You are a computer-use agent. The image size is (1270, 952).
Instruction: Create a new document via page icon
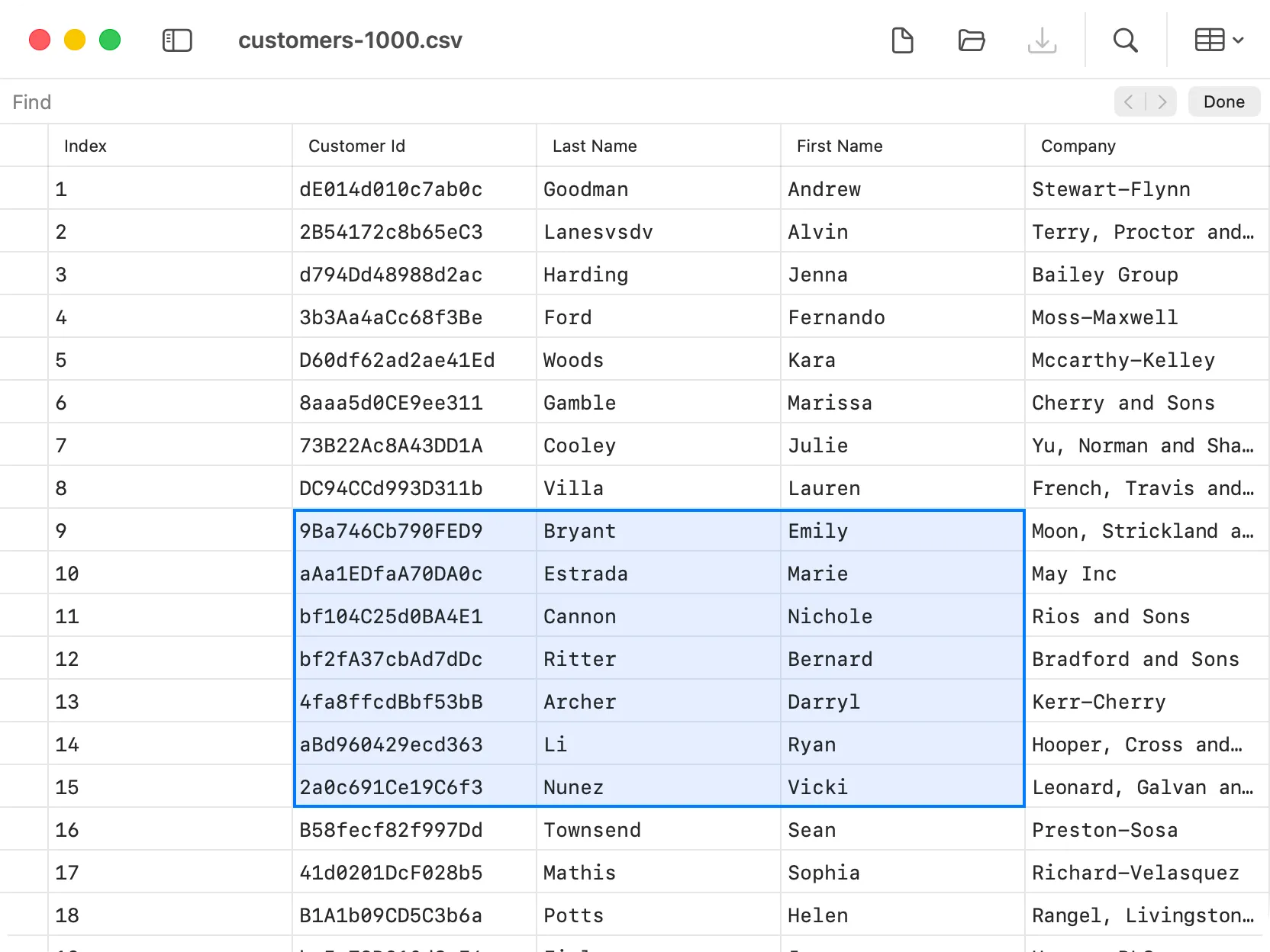coord(902,40)
